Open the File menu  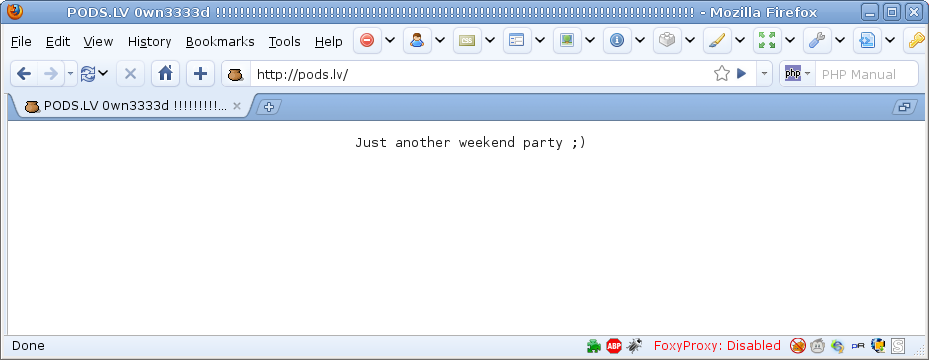pyautogui.click(x=21, y=41)
